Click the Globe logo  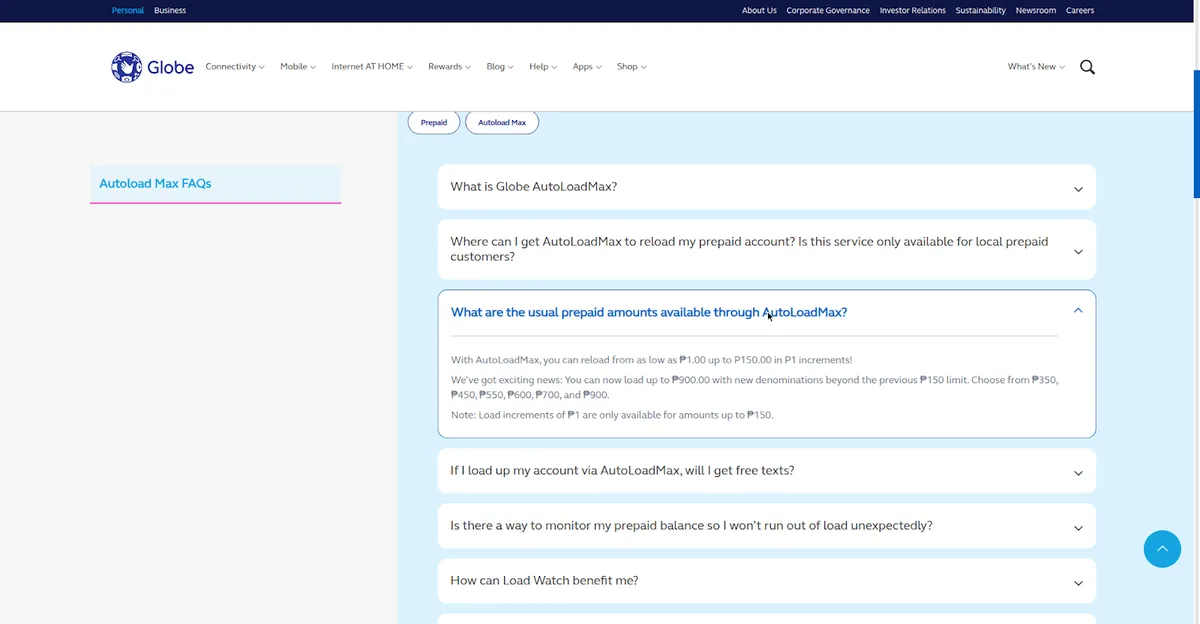coord(153,67)
